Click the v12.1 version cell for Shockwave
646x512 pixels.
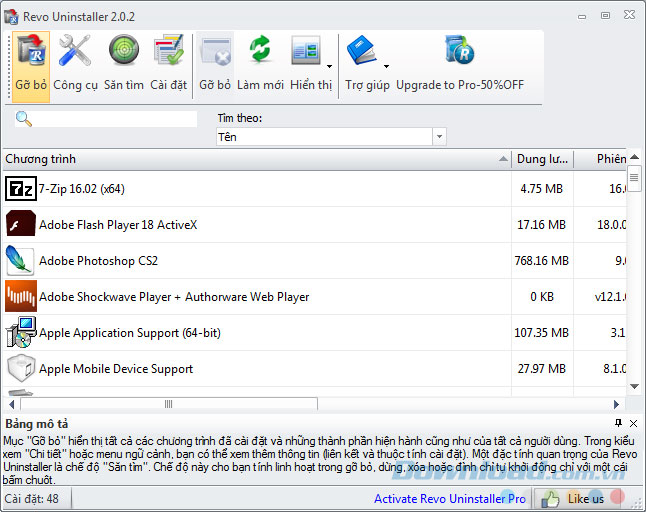click(600, 297)
